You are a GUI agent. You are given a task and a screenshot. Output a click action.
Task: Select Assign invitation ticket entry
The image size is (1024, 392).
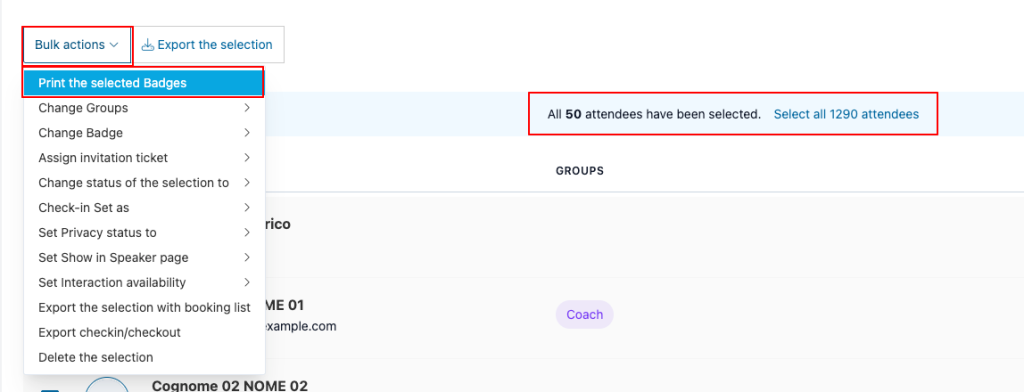[x=144, y=157]
